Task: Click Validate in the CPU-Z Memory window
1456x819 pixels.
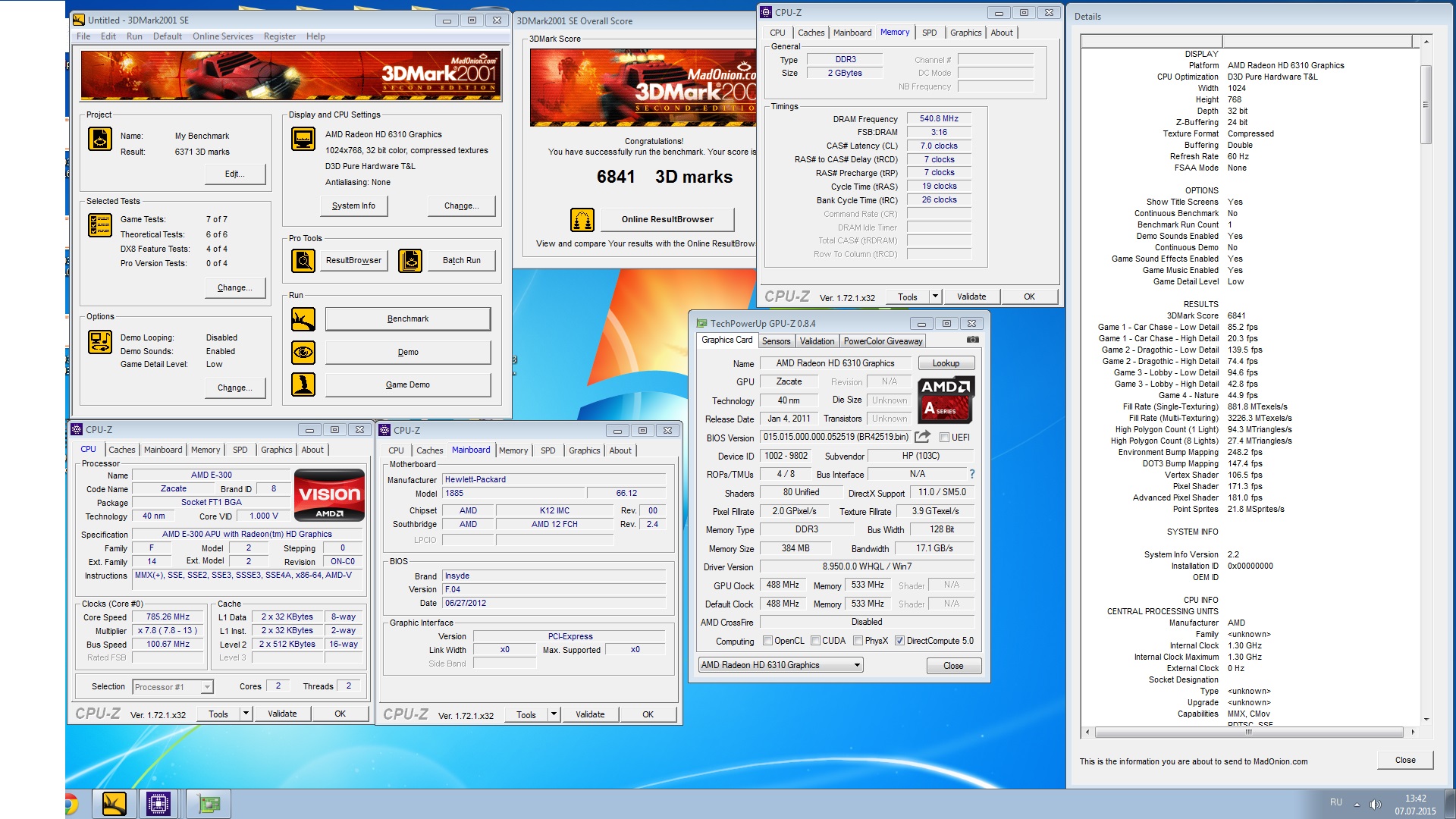Action: pos(971,297)
